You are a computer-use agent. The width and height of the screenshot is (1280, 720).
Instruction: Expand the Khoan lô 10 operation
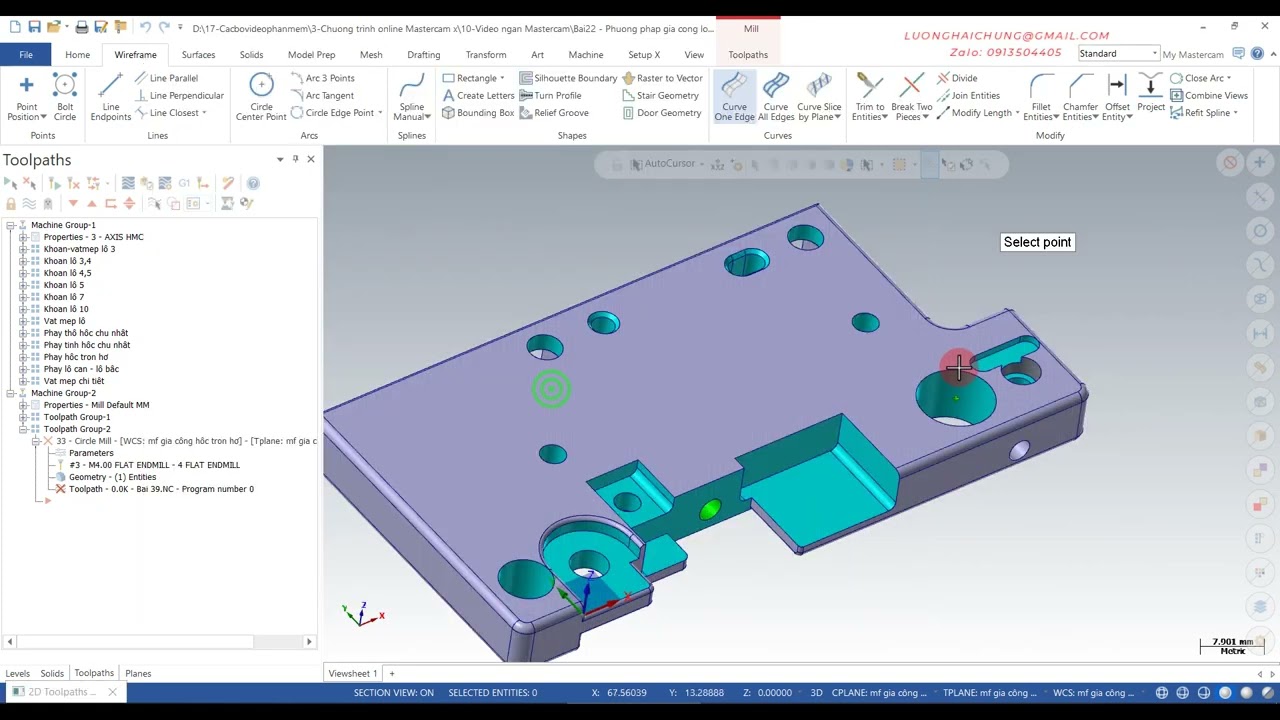(22, 309)
